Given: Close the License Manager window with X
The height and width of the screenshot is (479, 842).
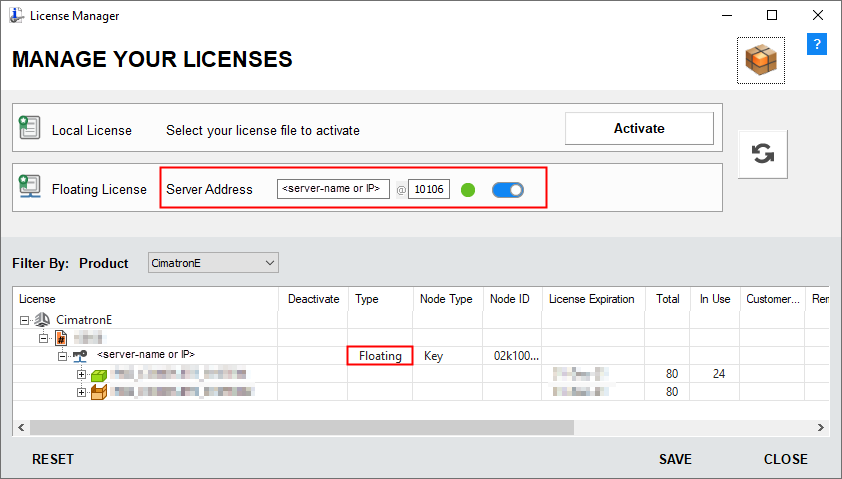Looking at the screenshot, I should (817, 15).
